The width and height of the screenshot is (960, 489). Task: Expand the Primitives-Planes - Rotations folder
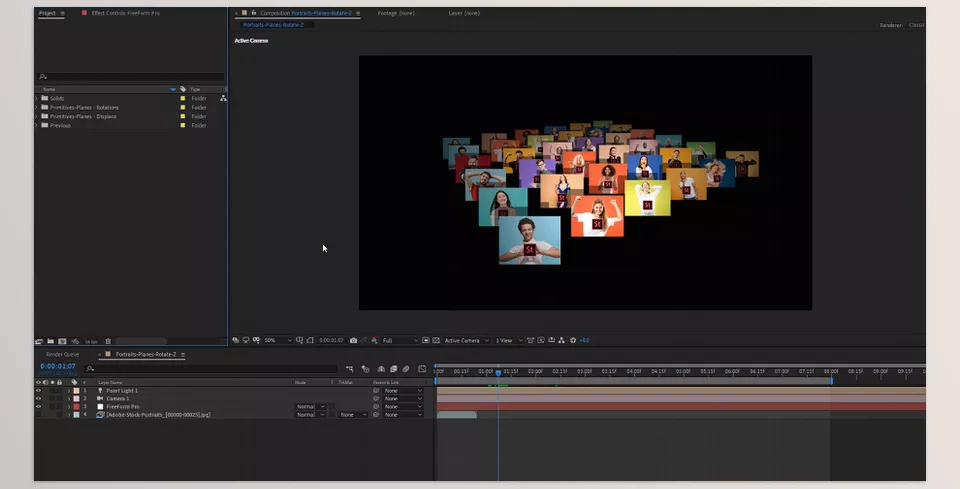[x=36, y=107]
